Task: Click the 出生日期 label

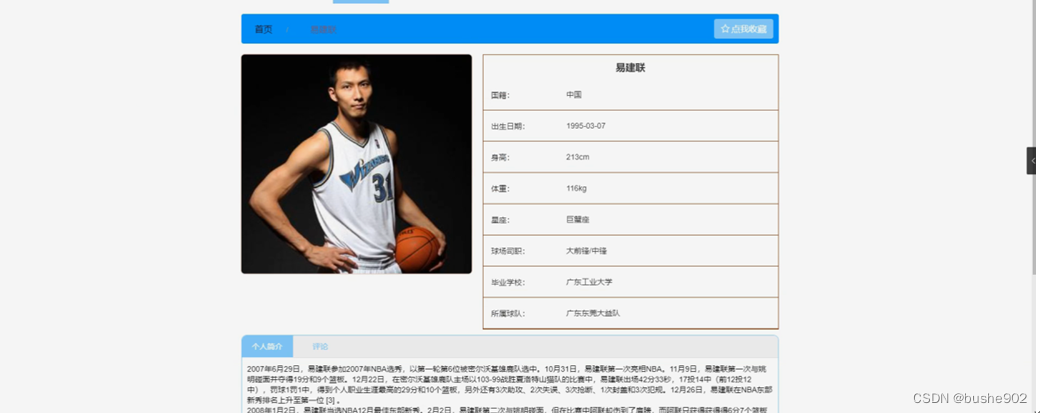Action: 508,126
